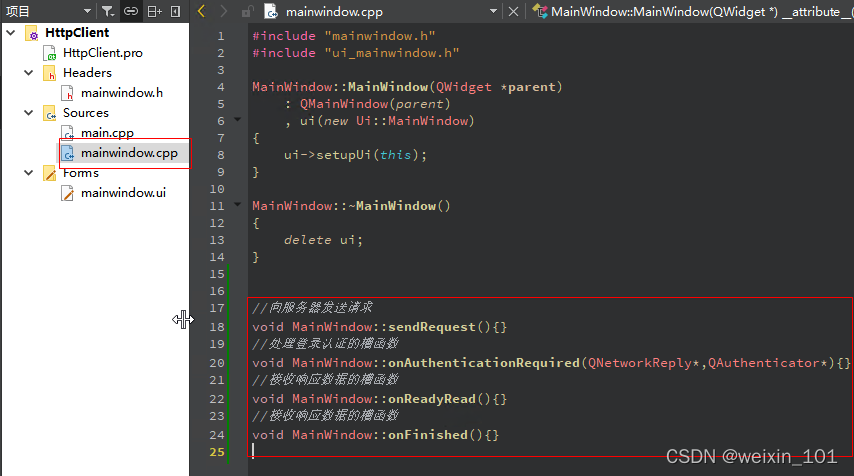Click the Sources folder icon
Image resolution: width=854 pixels, height=476 pixels.
tap(50, 113)
